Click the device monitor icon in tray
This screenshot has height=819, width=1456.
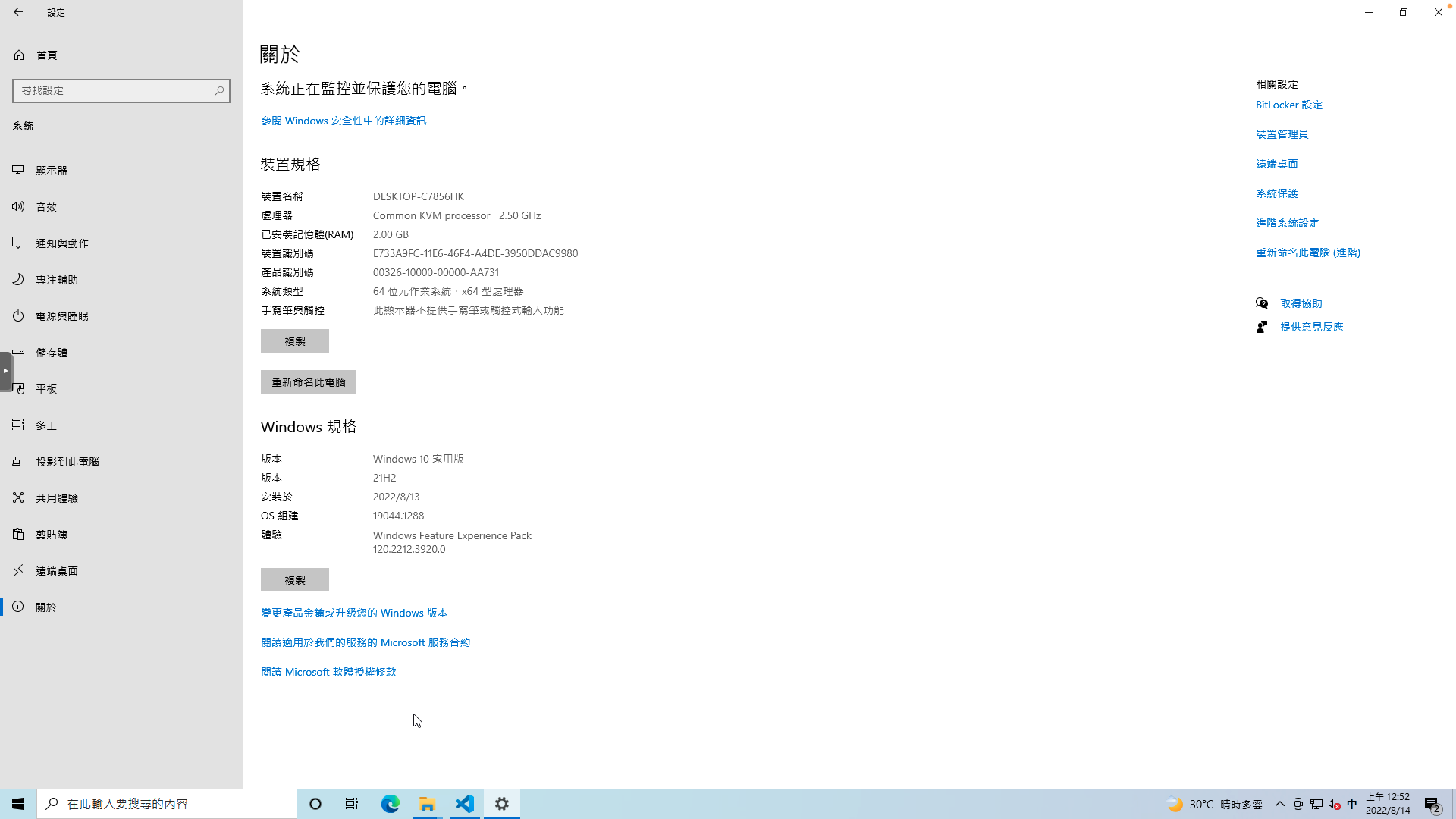click(x=1298, y=804)
